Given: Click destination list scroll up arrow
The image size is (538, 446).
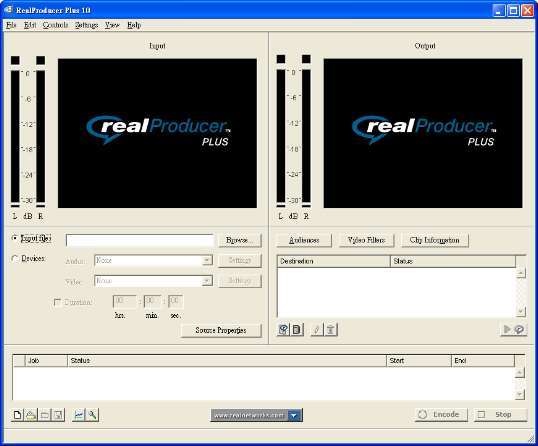Looking at the screenshot, I should (521, 273).
